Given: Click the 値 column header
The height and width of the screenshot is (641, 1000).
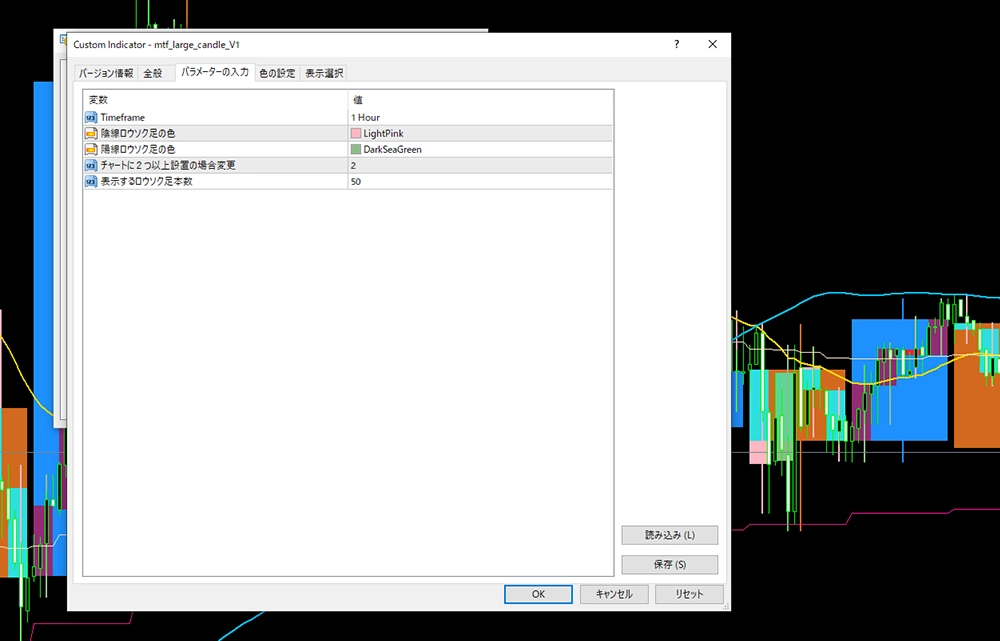Looking at the screenshot, I should point(358,100).
